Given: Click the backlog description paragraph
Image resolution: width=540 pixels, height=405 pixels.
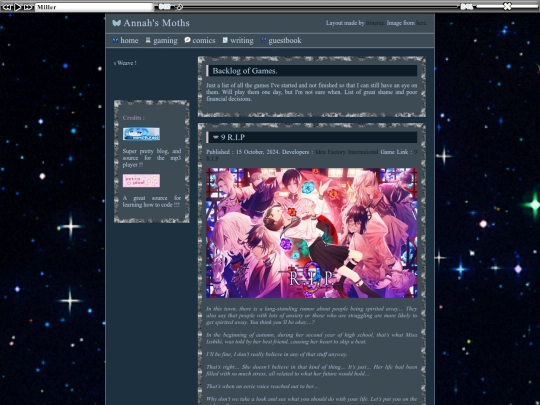Looking at the screenshot, I should coord(312,92).
